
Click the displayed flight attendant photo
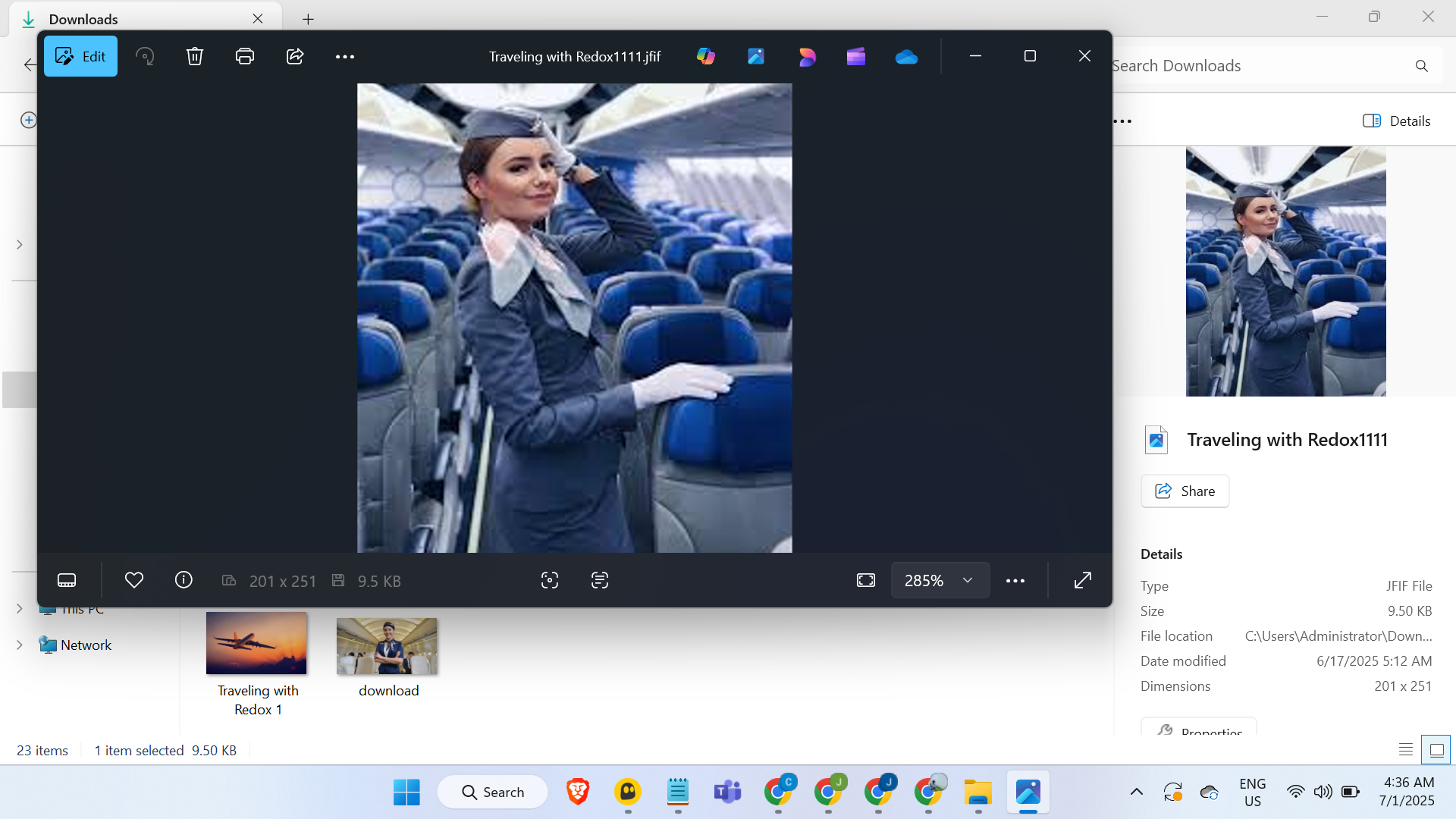click(x=575, y=318)
